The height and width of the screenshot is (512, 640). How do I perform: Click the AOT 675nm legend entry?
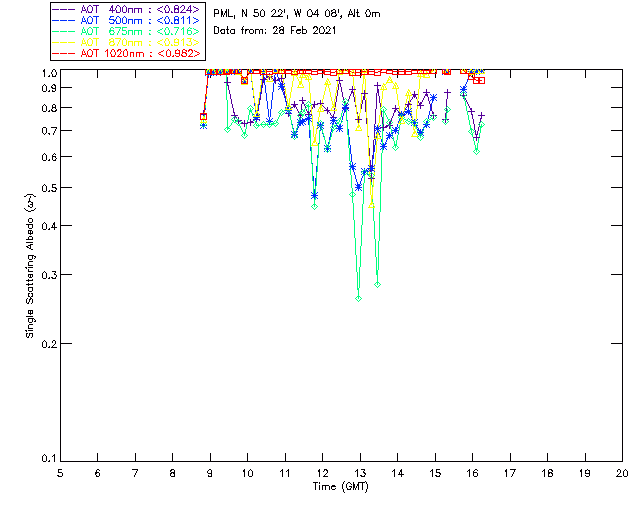pyautogui.click(x=127, y=31)
